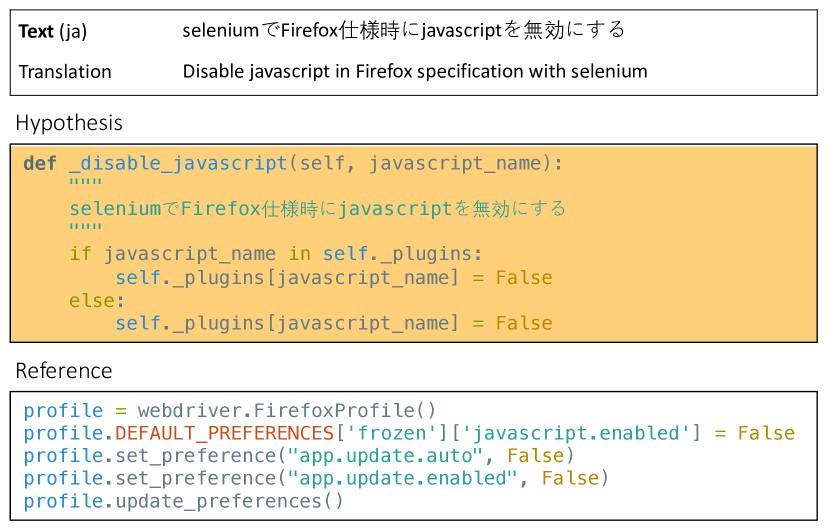Viewport: 830px width, 531px height.
Task: Click the English translation sentence
Action: [415, 72]
